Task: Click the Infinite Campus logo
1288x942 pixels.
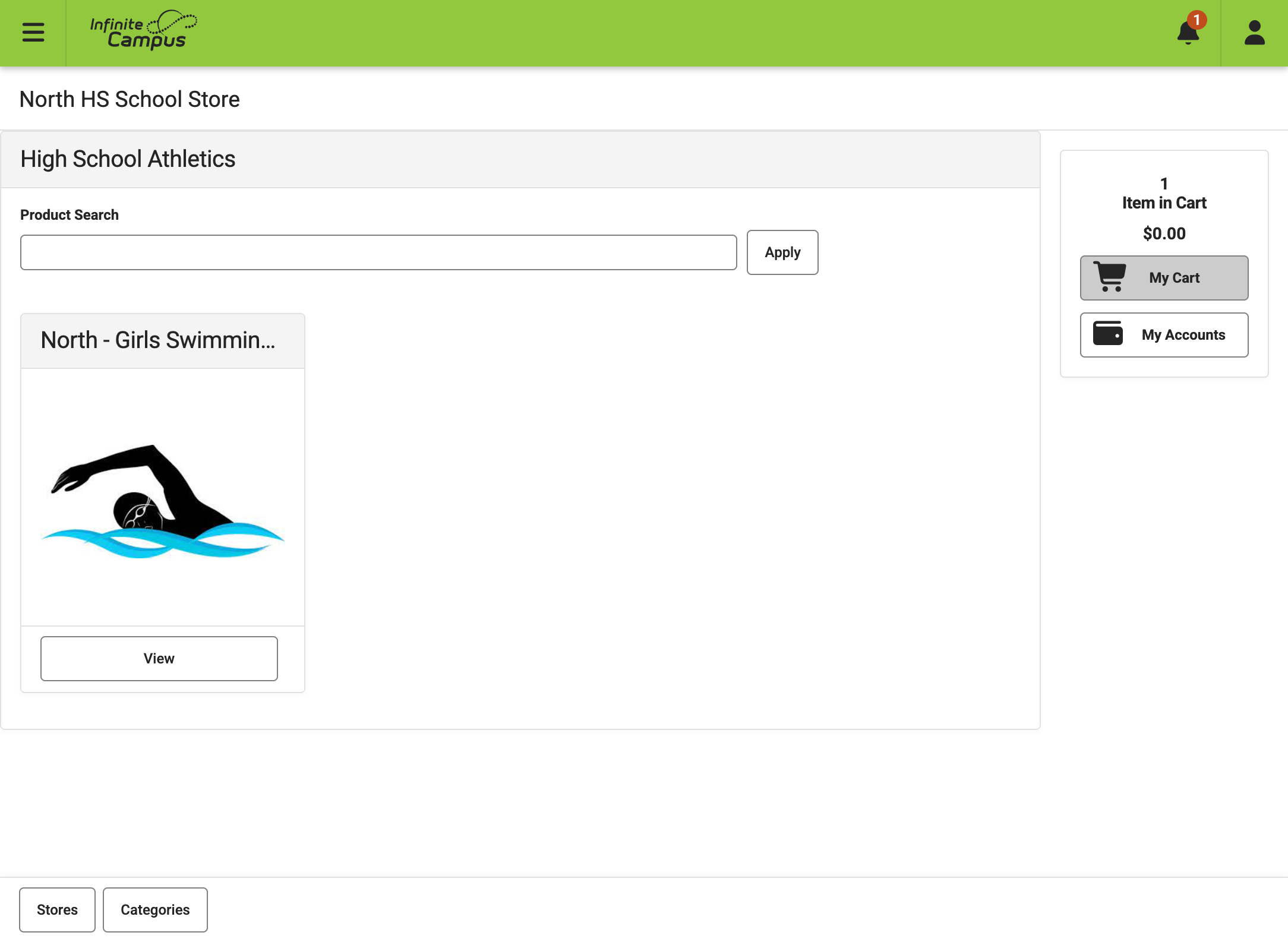Action: [x=143, y=30]
